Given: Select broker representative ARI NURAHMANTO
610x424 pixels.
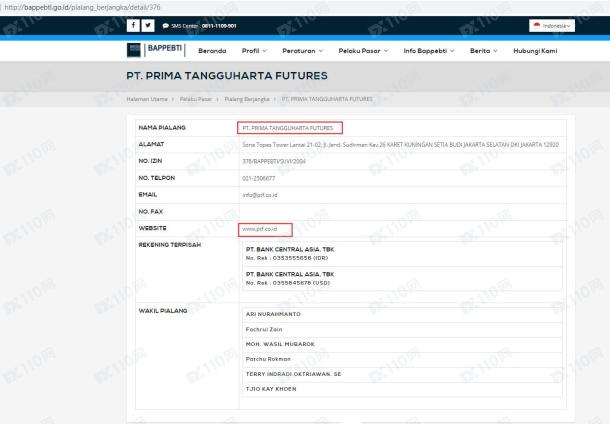Looking at the screenshot, I should [273, 314].
